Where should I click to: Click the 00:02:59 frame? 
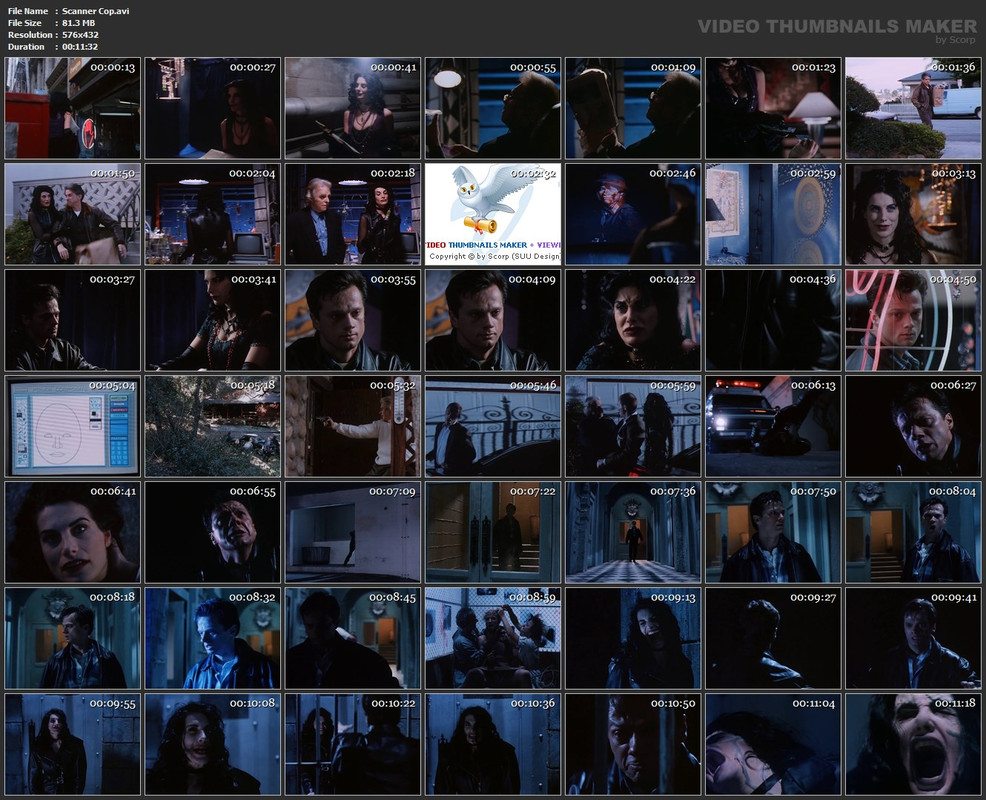click(x=773, y=214)
